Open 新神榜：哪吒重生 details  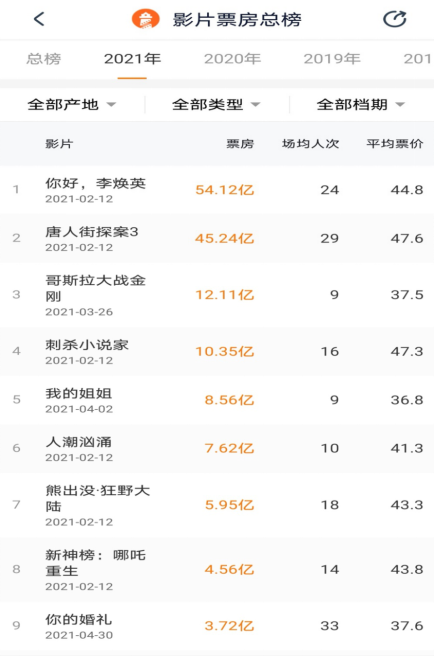(x=218, y=569)
